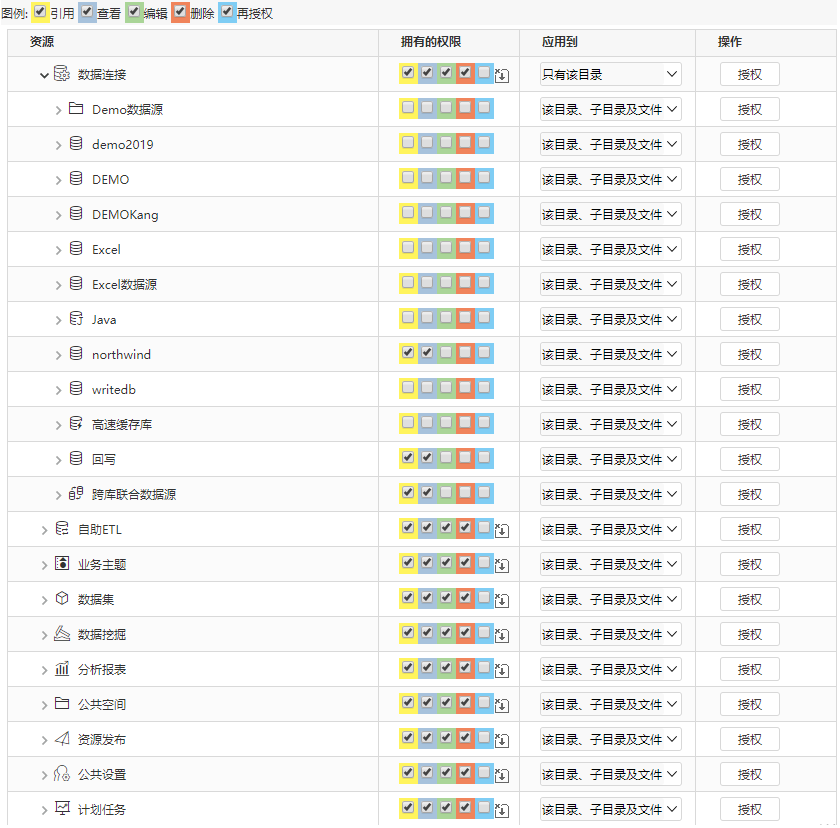Click the blue 再授权 legend checkbox
840x828 pixels.
[227, 11]
